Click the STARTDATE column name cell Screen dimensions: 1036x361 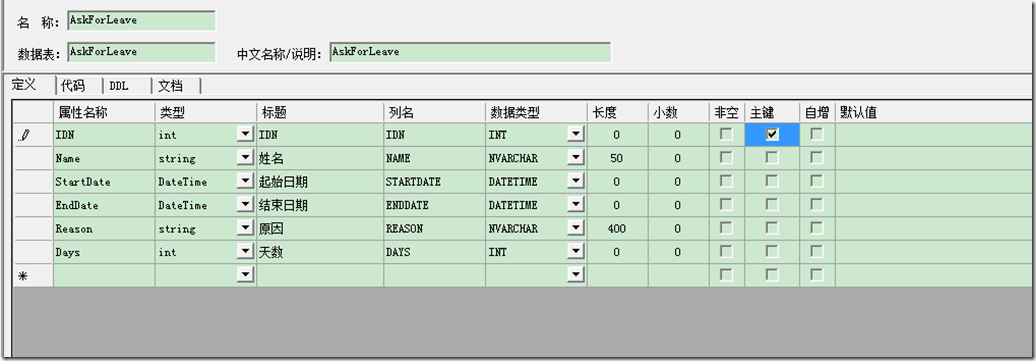coord(434,182)
